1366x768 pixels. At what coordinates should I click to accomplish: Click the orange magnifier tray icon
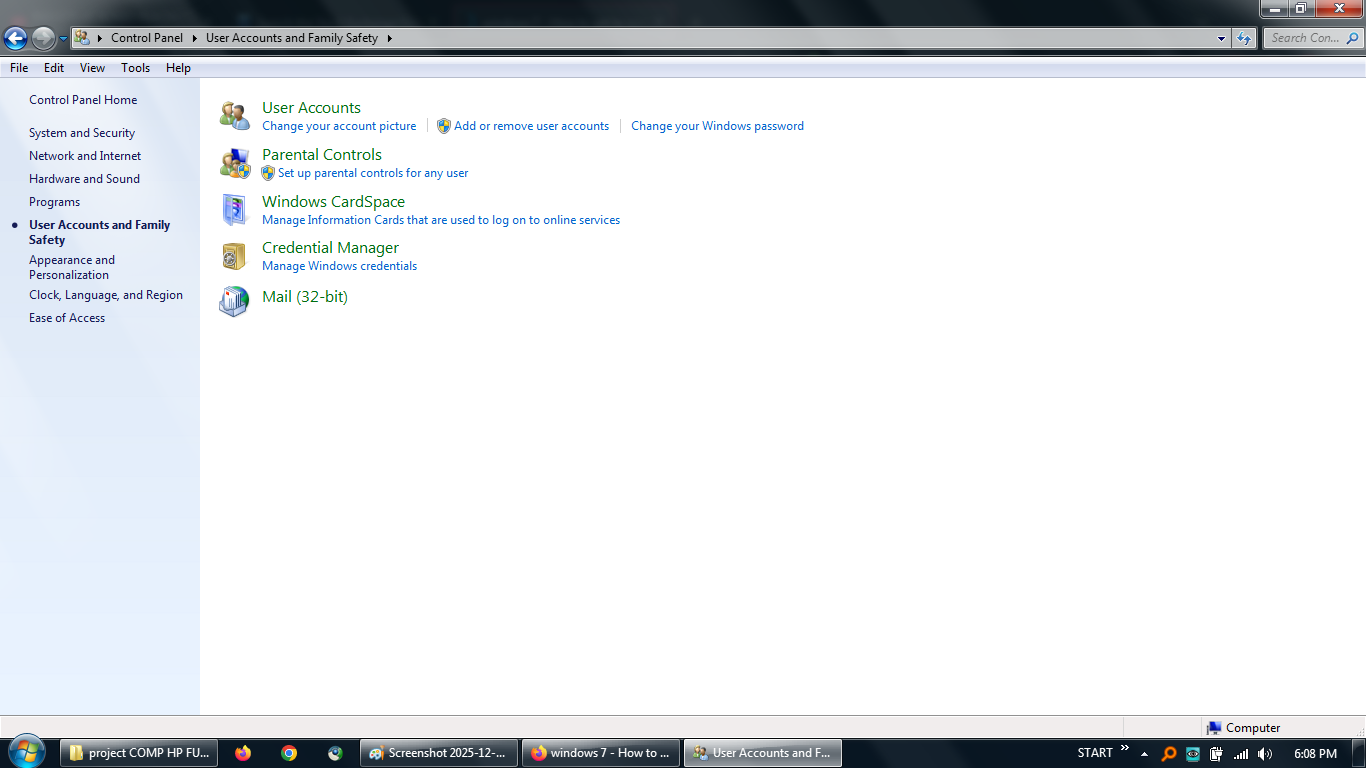(x=1168, y=754)
